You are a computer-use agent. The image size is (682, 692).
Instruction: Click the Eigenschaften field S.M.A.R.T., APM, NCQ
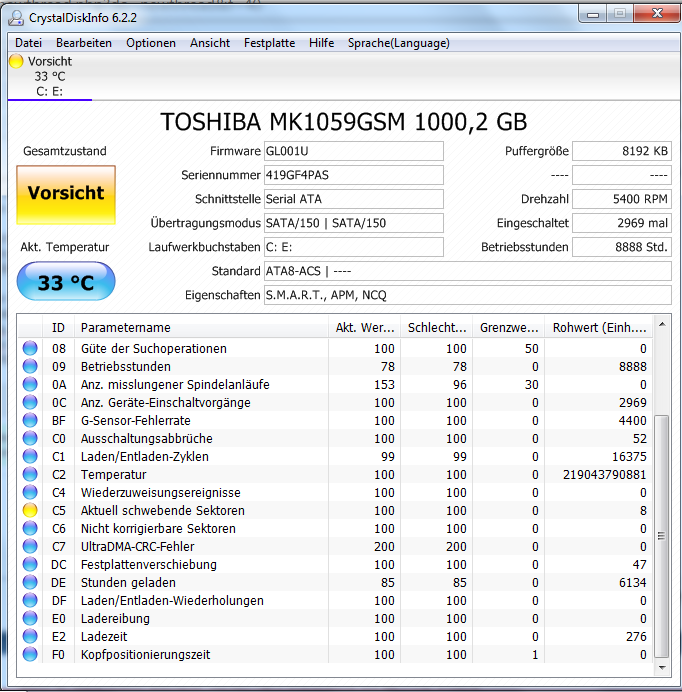click(x=467, y=295)
